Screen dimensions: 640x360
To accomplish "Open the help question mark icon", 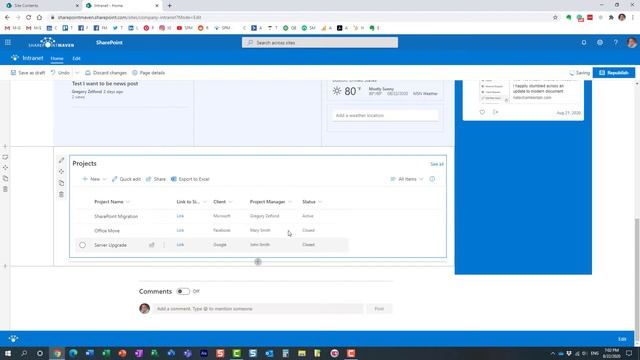I will click(616, 42).
